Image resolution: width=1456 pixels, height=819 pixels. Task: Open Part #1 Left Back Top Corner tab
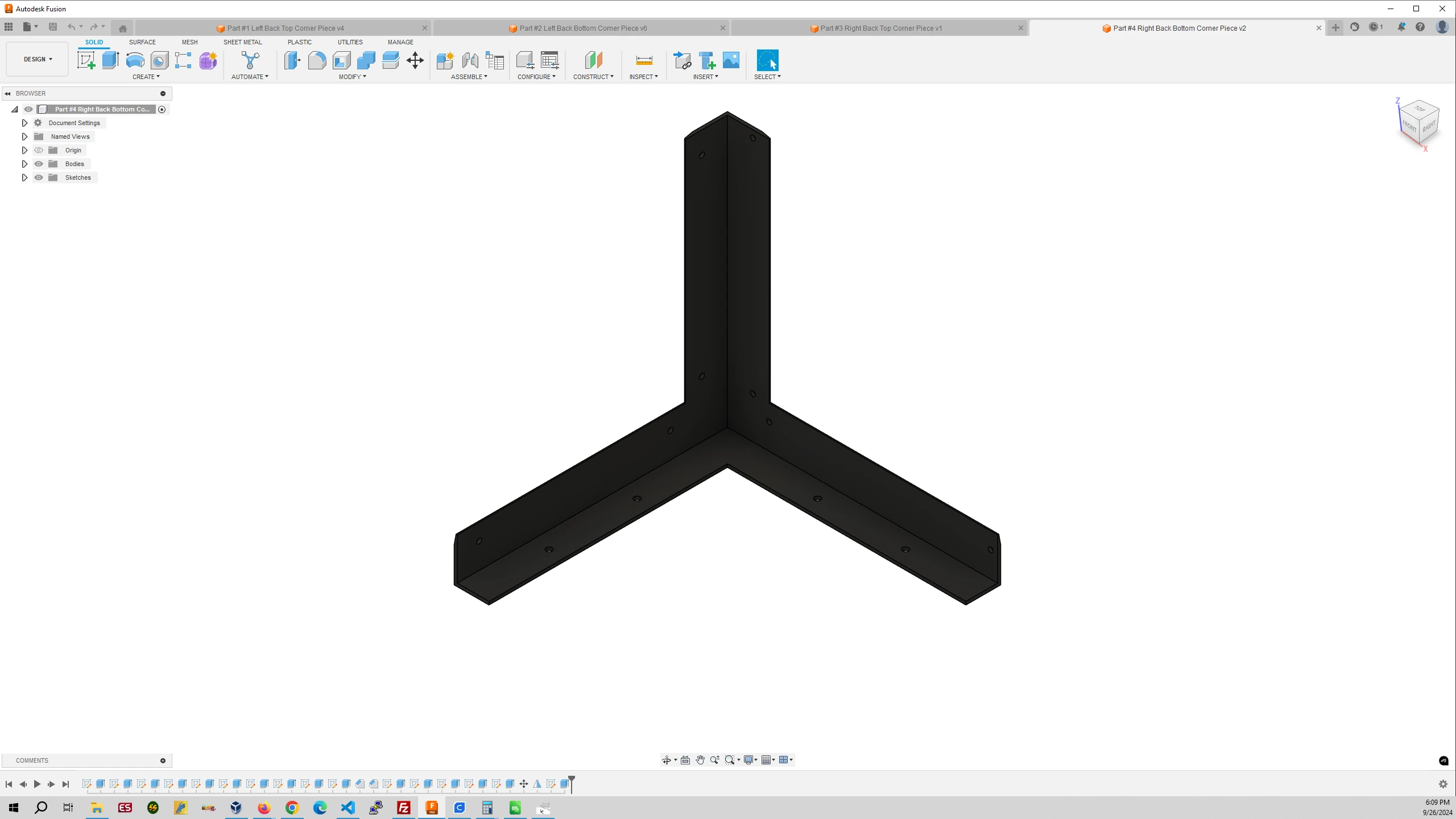282,28
